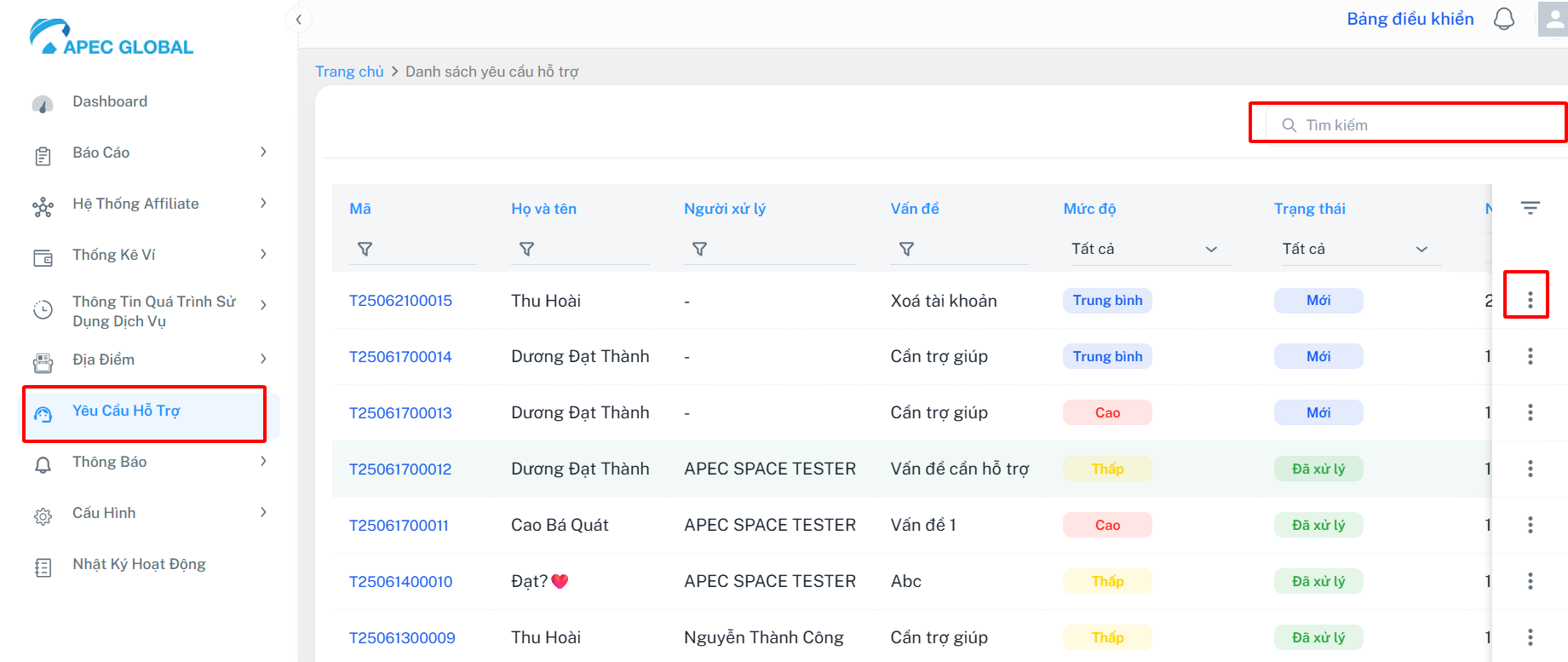Open actions menu for ticket T25062100015

pos(1530,300)
